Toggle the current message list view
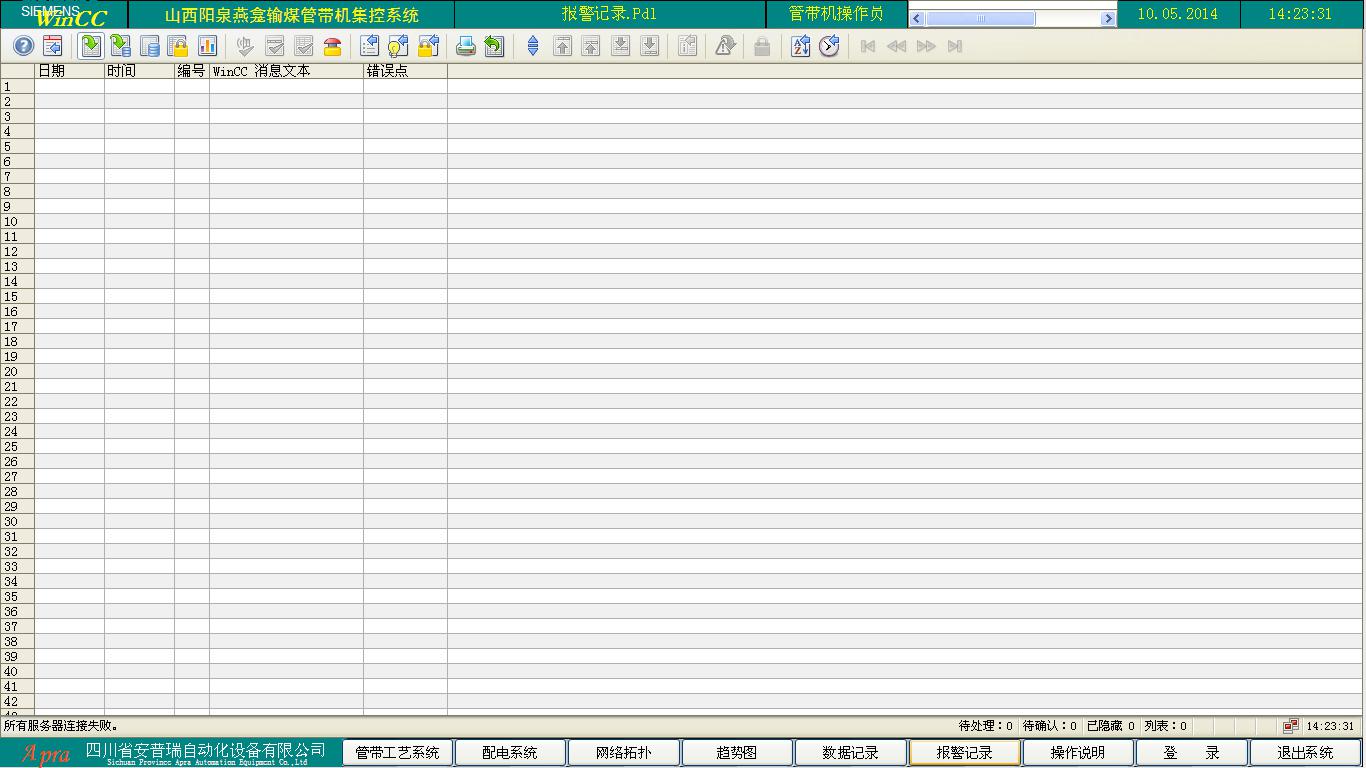1366x768 pixels. click(x=91, y=46)
